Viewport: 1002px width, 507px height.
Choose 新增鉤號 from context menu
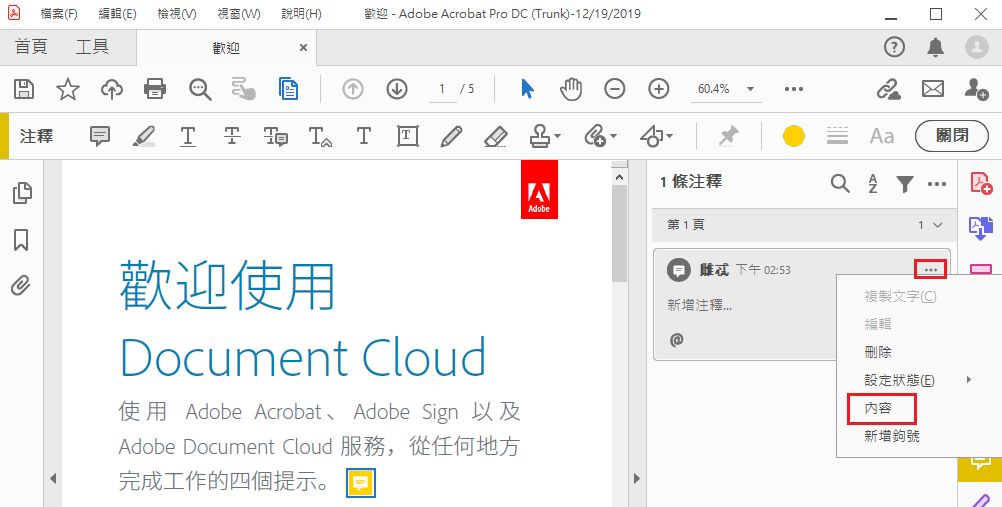click(892, 436)
